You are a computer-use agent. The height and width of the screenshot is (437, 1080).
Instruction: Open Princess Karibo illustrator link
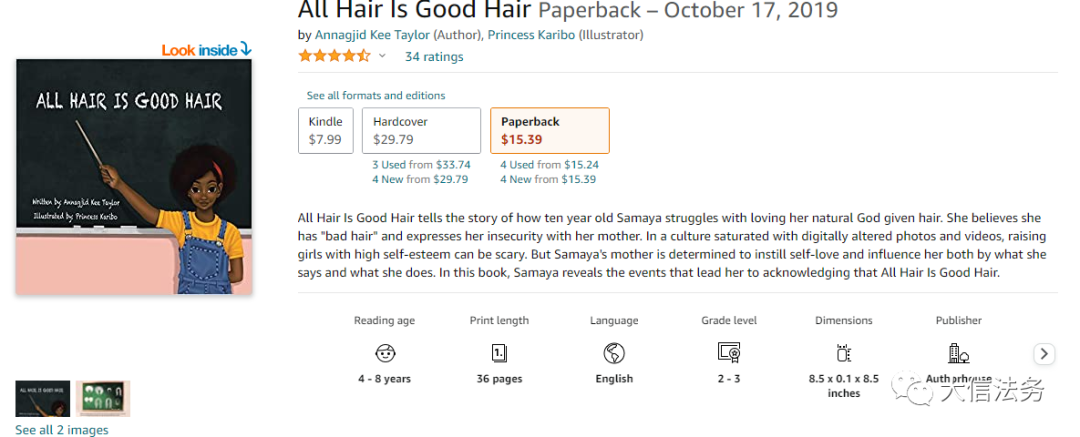tap(531, 35)
